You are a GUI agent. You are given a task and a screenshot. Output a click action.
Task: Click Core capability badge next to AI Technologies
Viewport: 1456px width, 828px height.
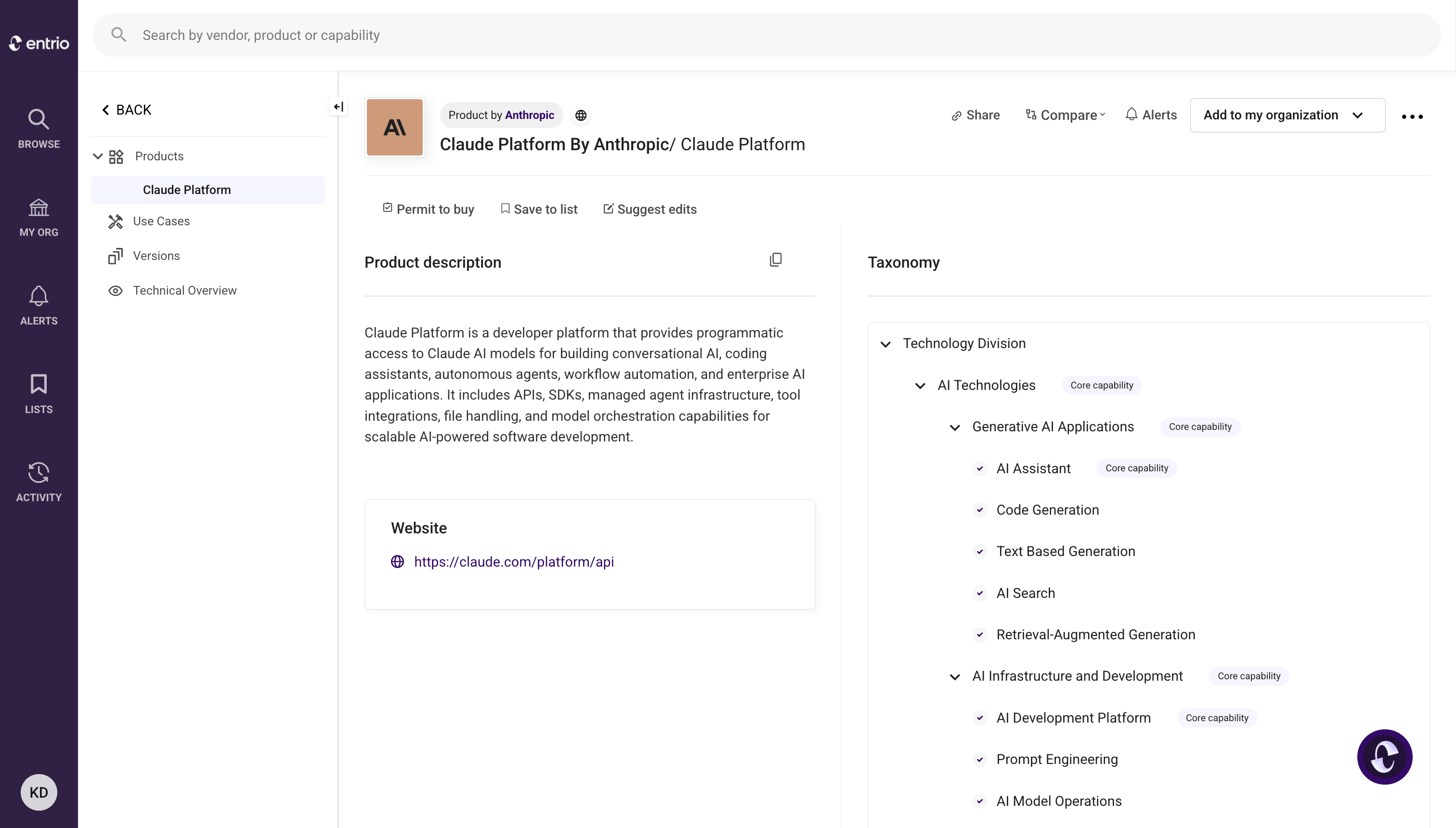click(x=1102, y=385)
